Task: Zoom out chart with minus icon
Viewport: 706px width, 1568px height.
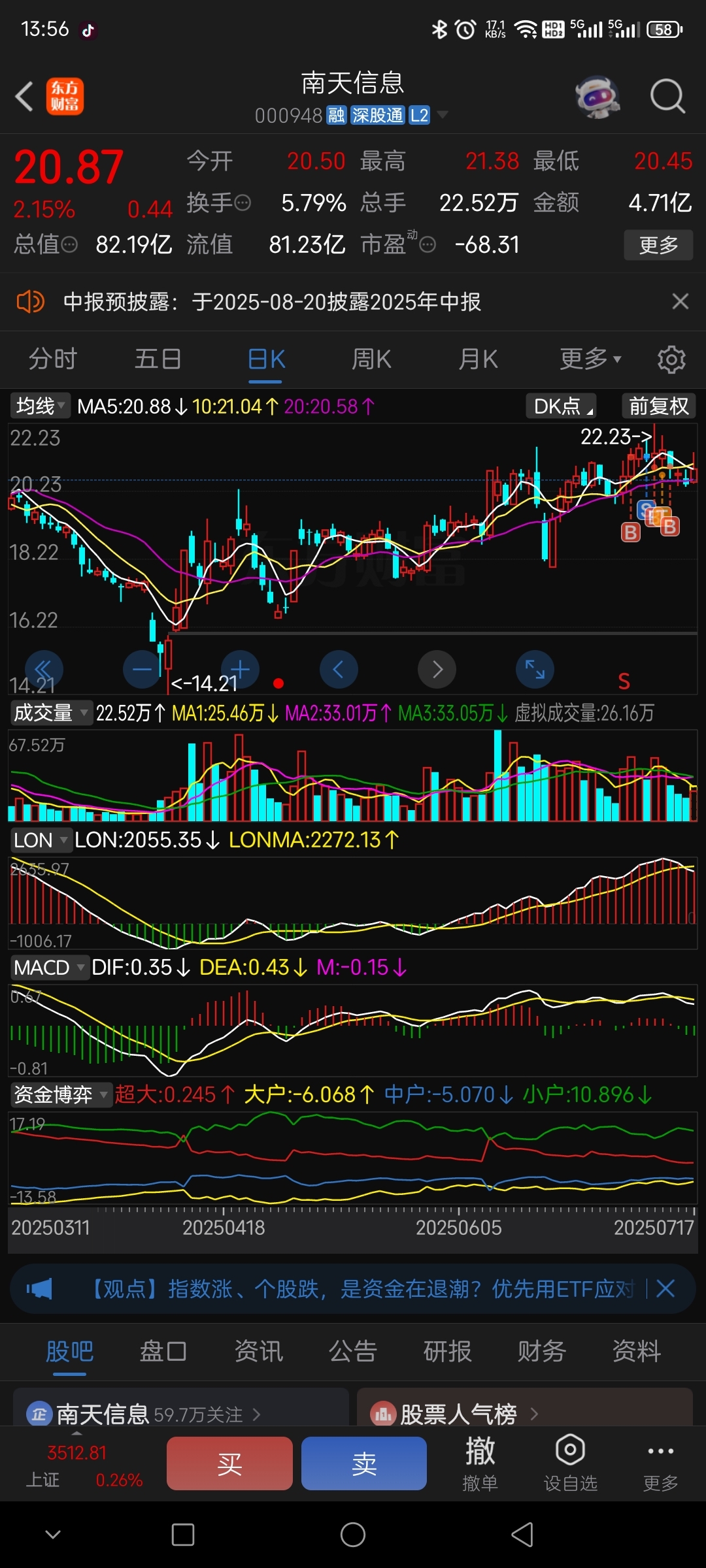Action: pyautogui.click(x=142, y=670)
